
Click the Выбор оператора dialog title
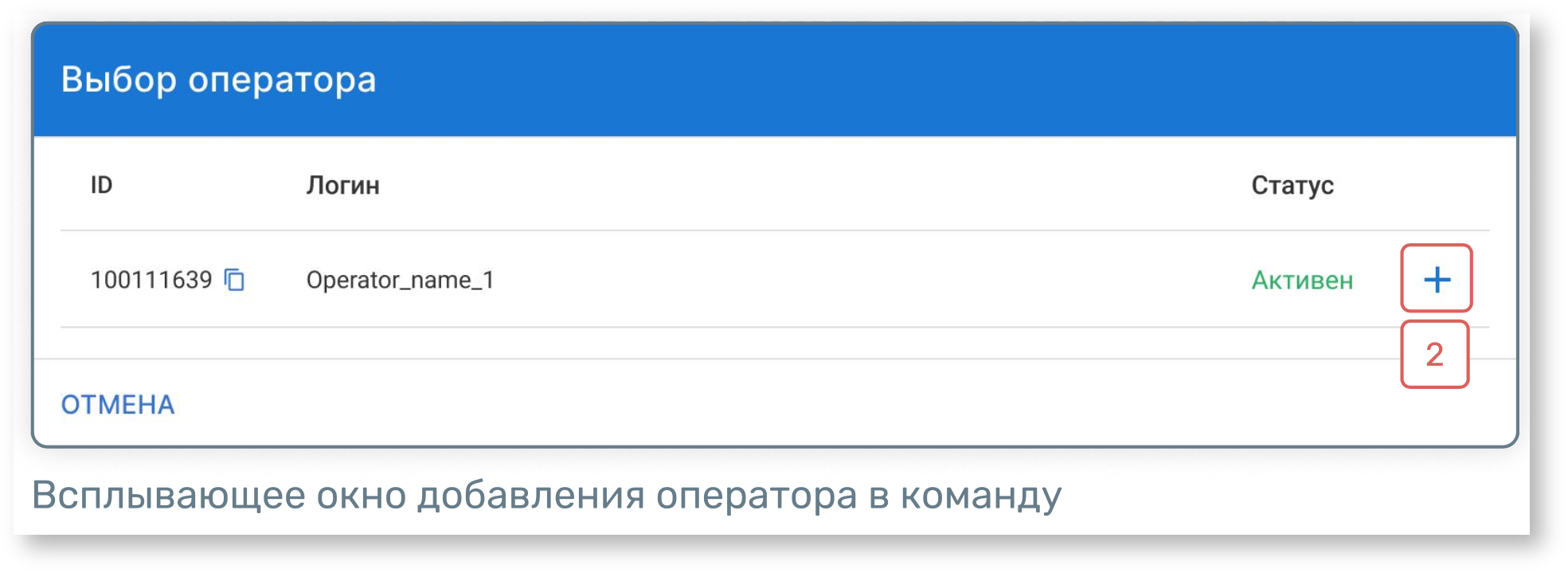tap(218, 80)
